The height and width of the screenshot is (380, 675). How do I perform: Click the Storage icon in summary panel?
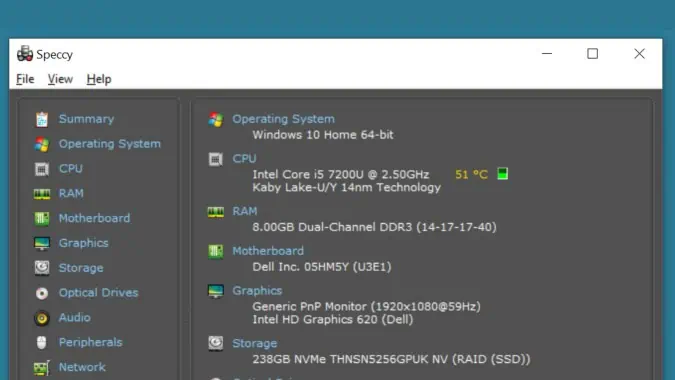(216, 343)
